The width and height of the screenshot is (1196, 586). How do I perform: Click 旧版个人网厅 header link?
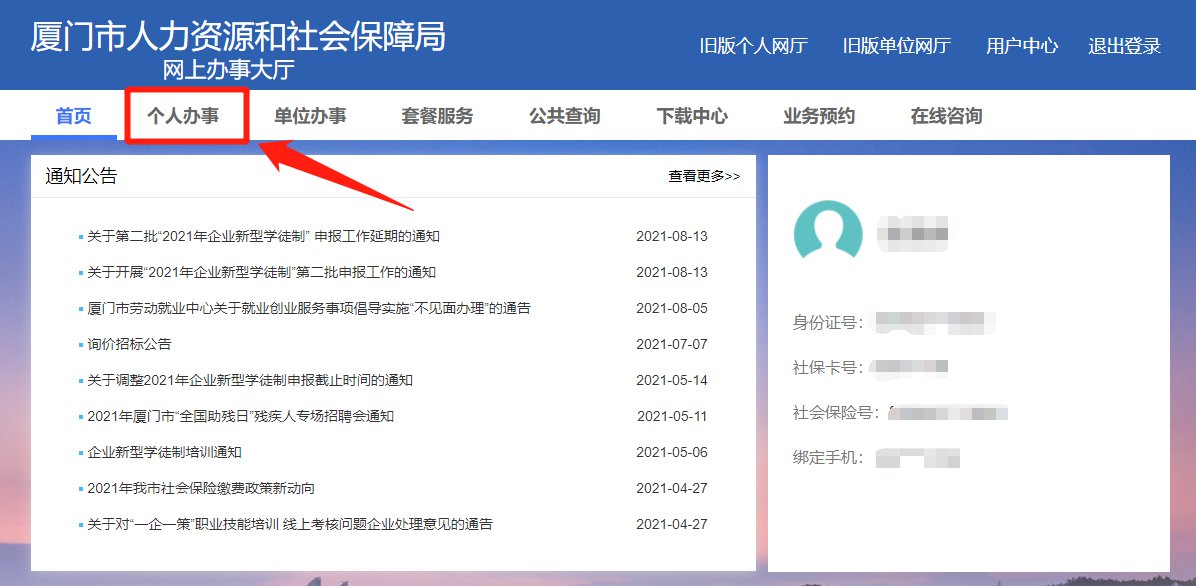pos(753,46)
